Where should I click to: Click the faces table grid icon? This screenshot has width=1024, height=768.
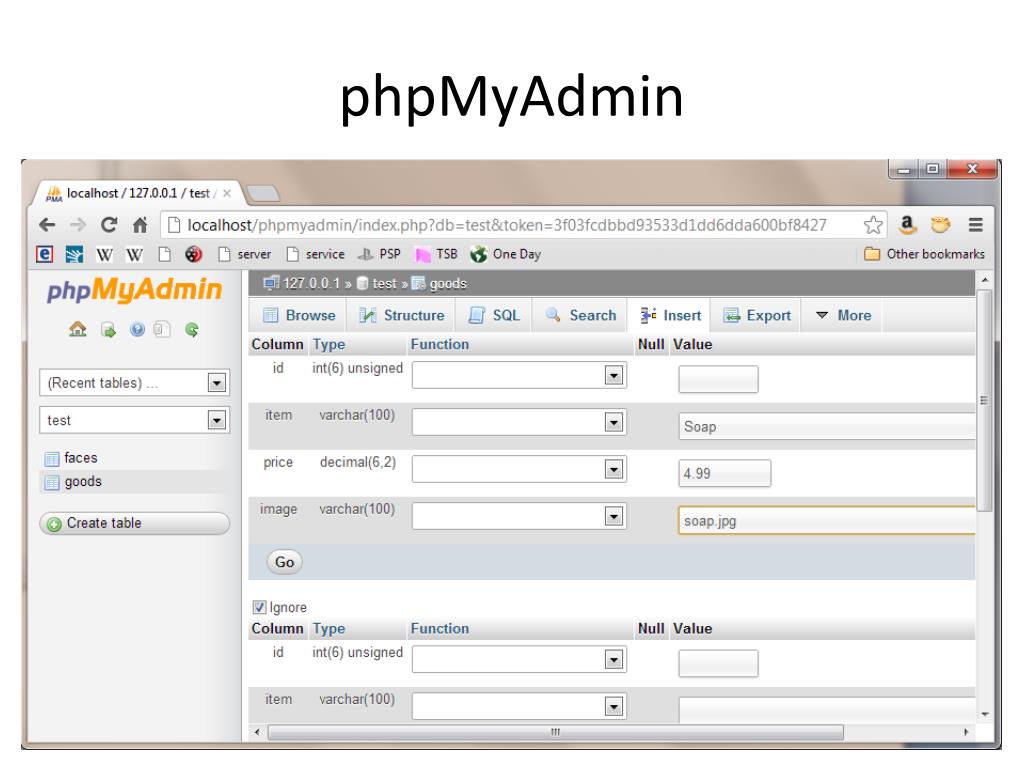[52, 458]
